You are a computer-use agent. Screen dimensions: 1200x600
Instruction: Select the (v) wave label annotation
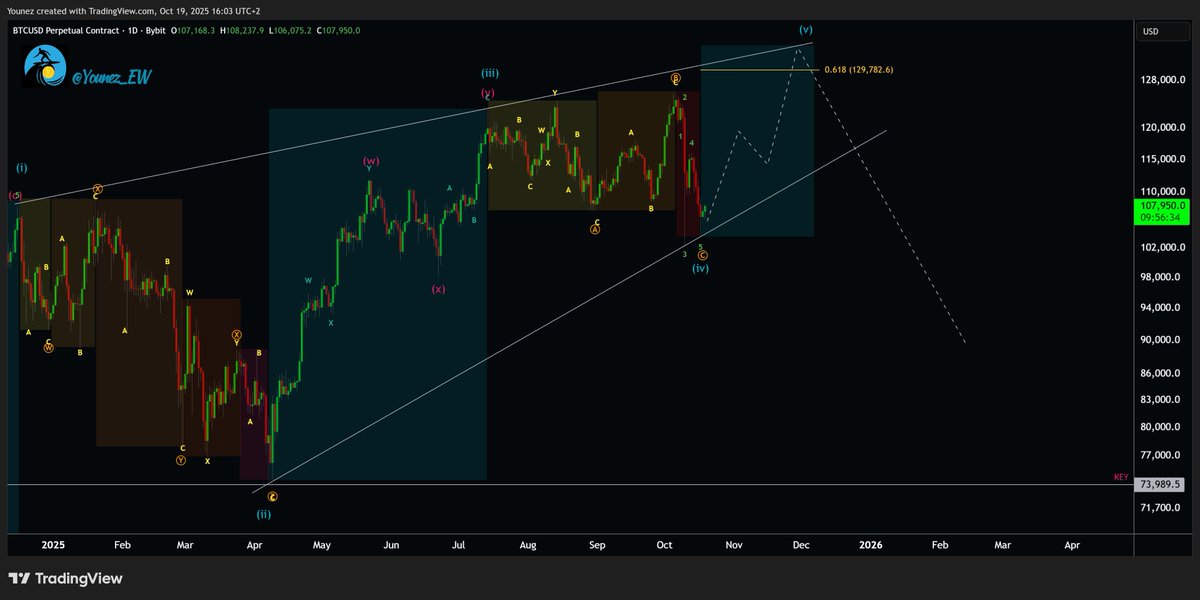tap(804, 30)
